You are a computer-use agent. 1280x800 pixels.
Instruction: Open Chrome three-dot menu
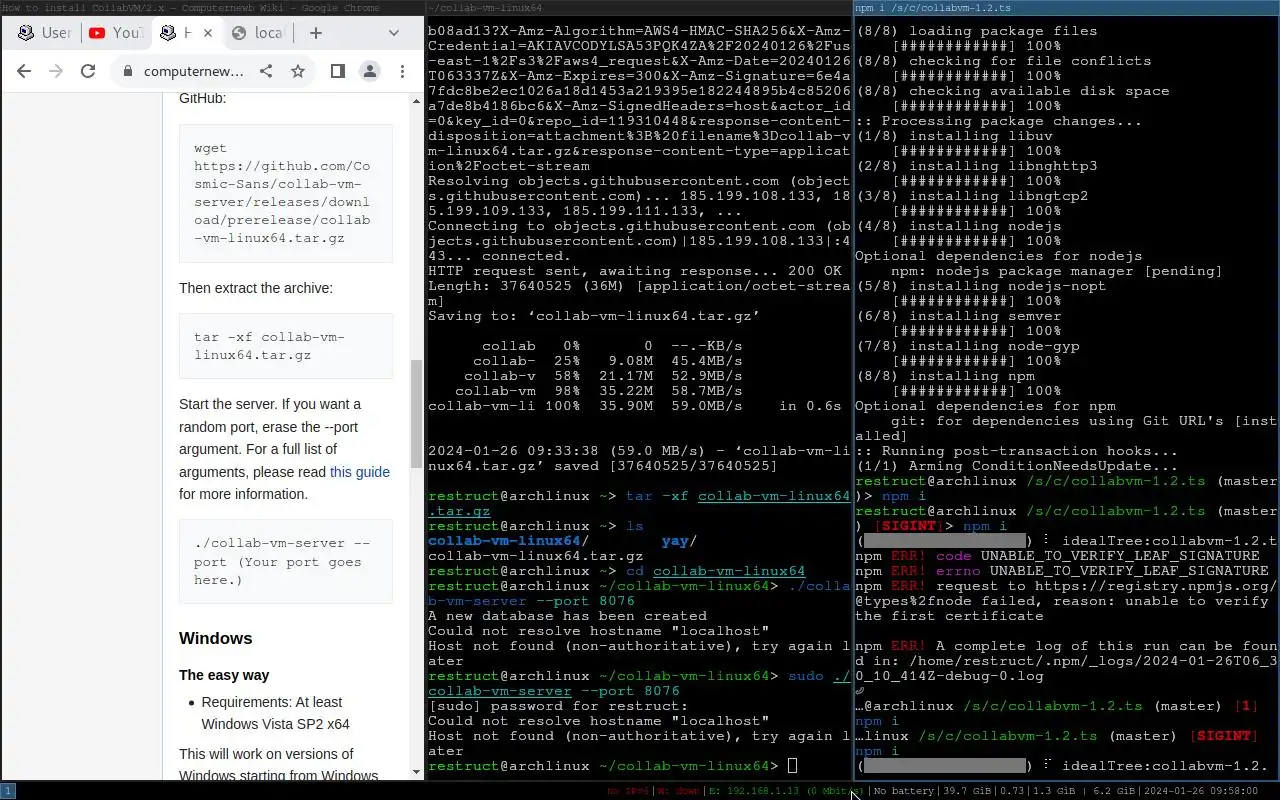click(402, 71)
